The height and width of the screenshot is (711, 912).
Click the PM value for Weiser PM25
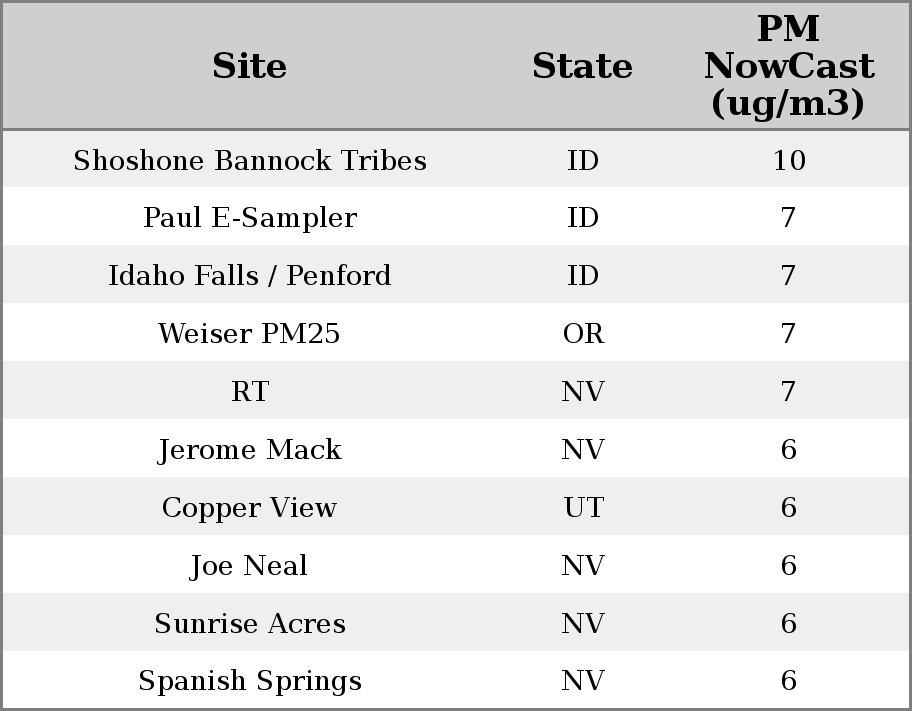788,334
